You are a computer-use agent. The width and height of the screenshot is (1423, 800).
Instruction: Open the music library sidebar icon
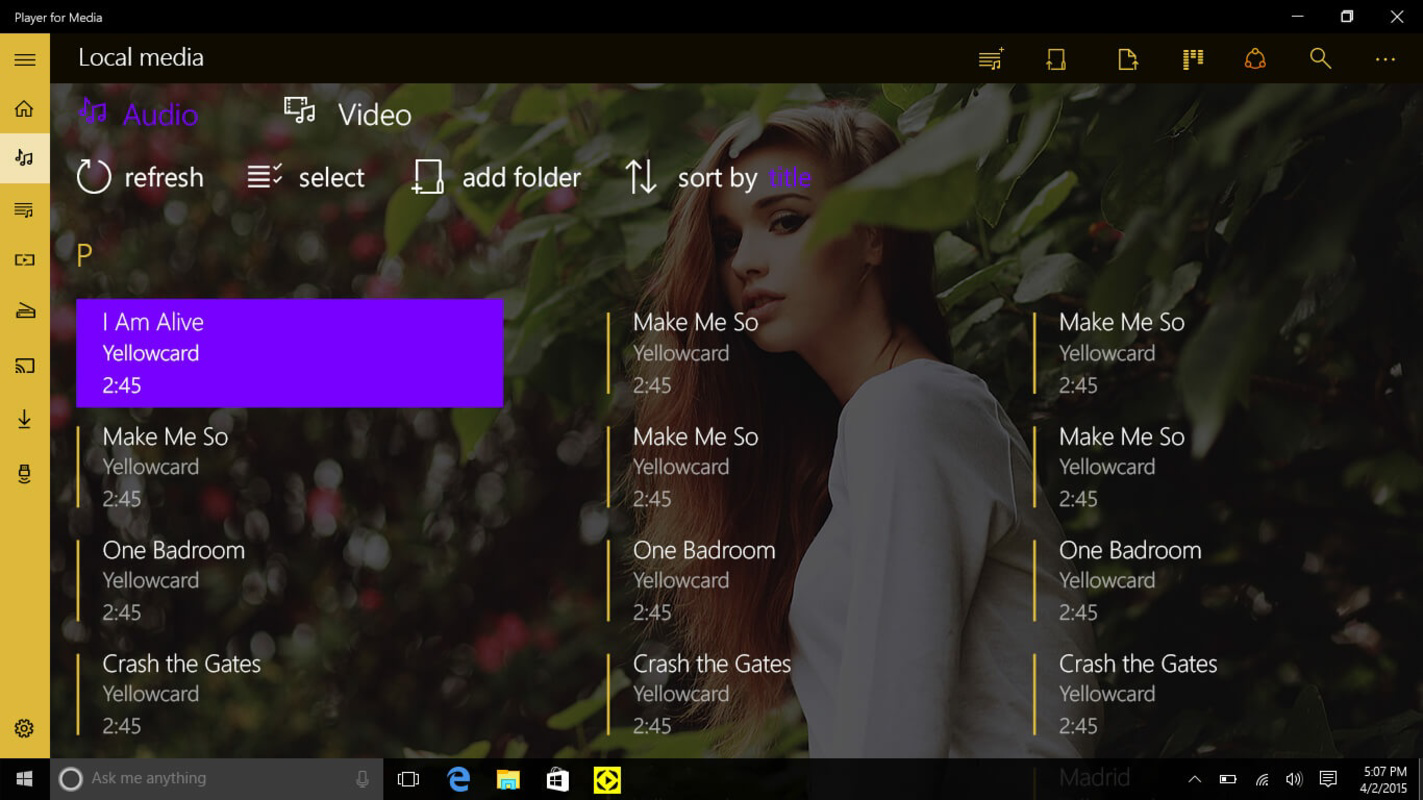click(x=24, y=158)
